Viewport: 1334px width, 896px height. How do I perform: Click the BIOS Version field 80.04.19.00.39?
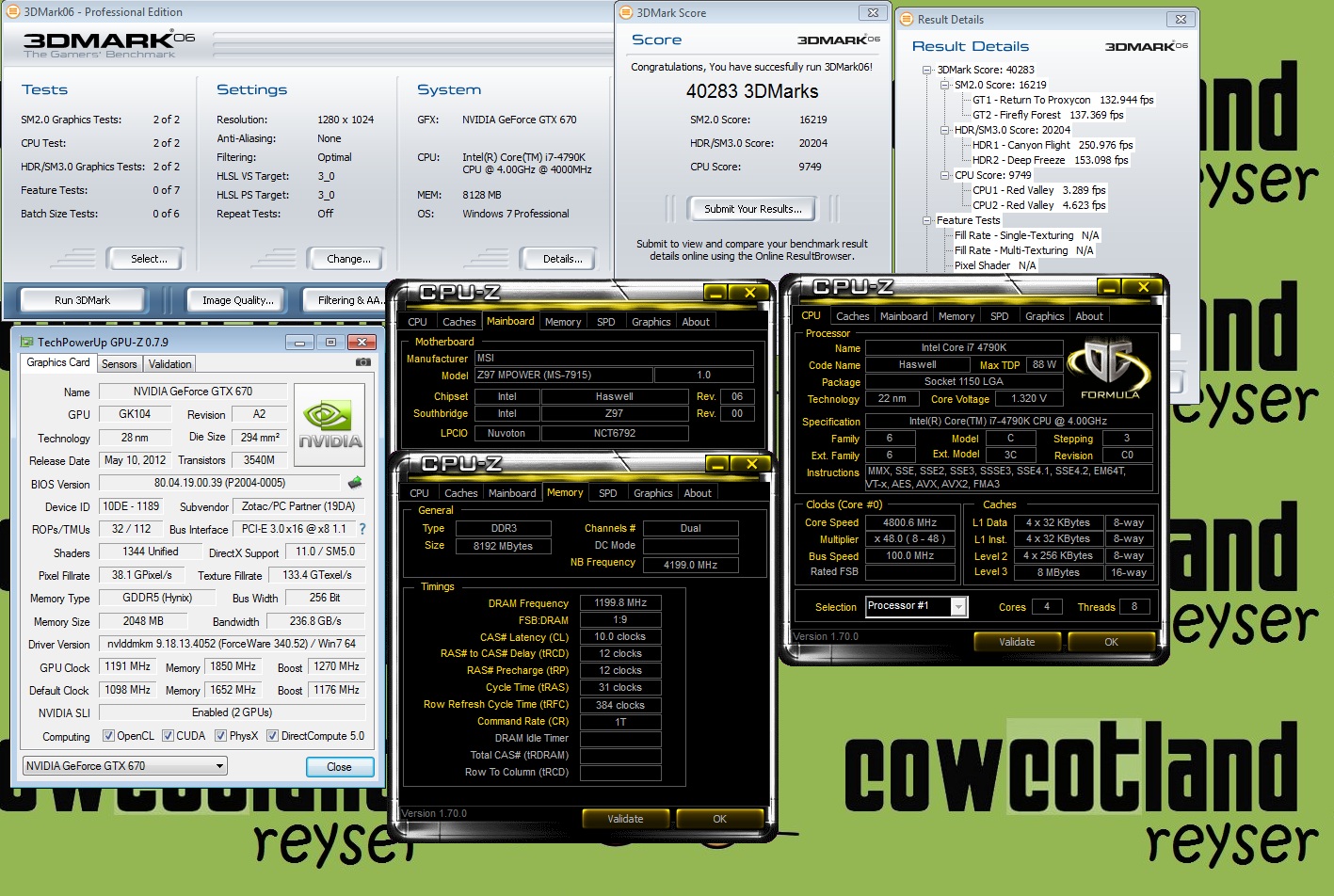219,483
